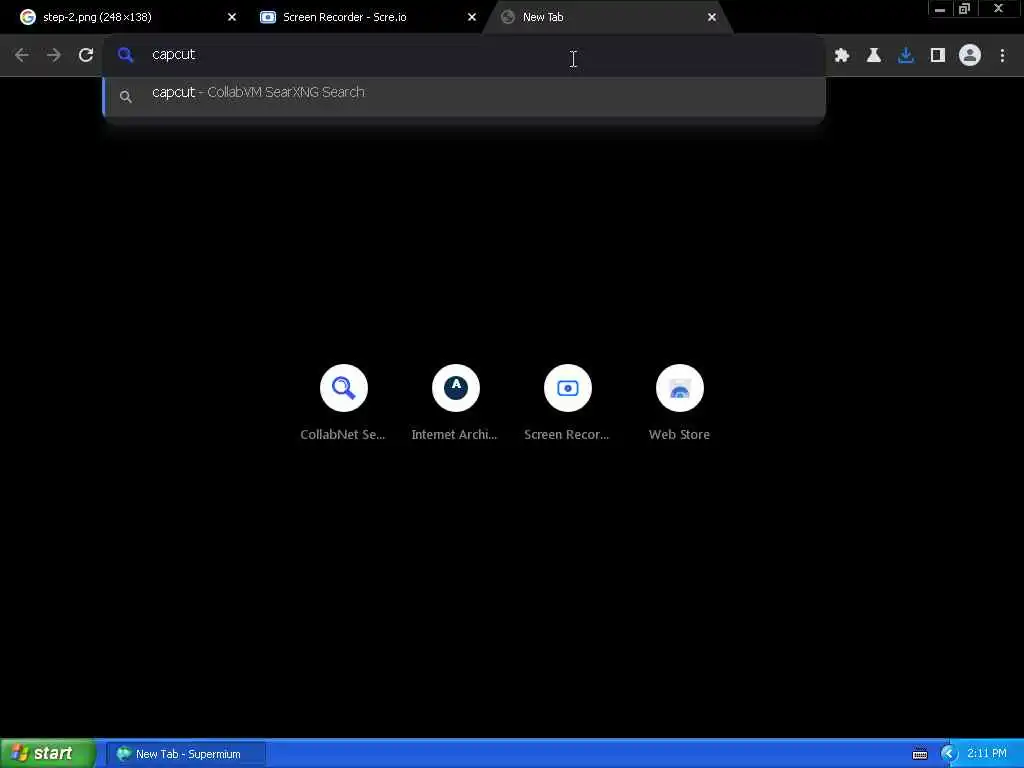The height and width of the screenshot is (768, 1024).
Task: Reload the current page
Action: (86, 56)
